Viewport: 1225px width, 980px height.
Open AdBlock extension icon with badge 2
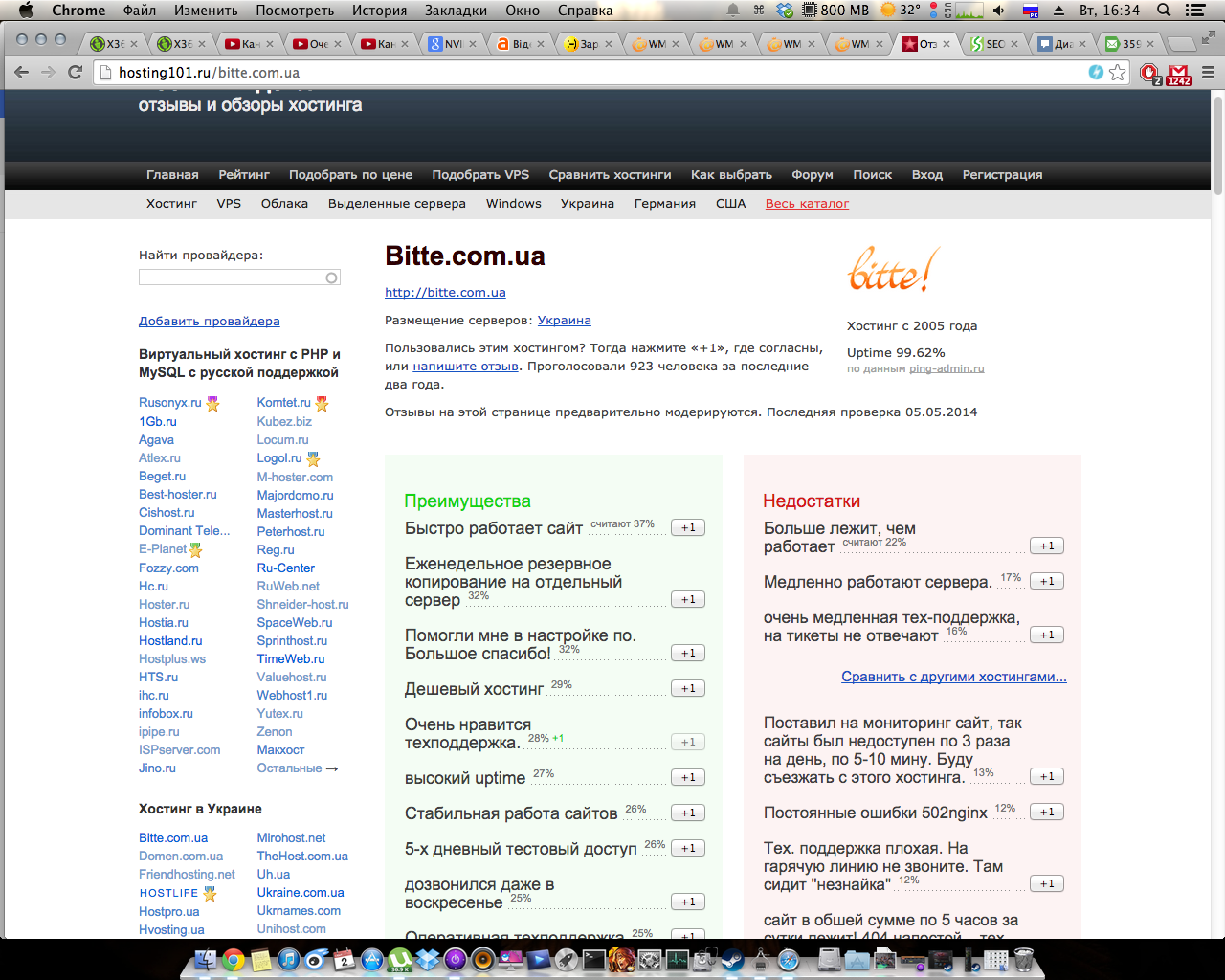(x=1150, y=73)
